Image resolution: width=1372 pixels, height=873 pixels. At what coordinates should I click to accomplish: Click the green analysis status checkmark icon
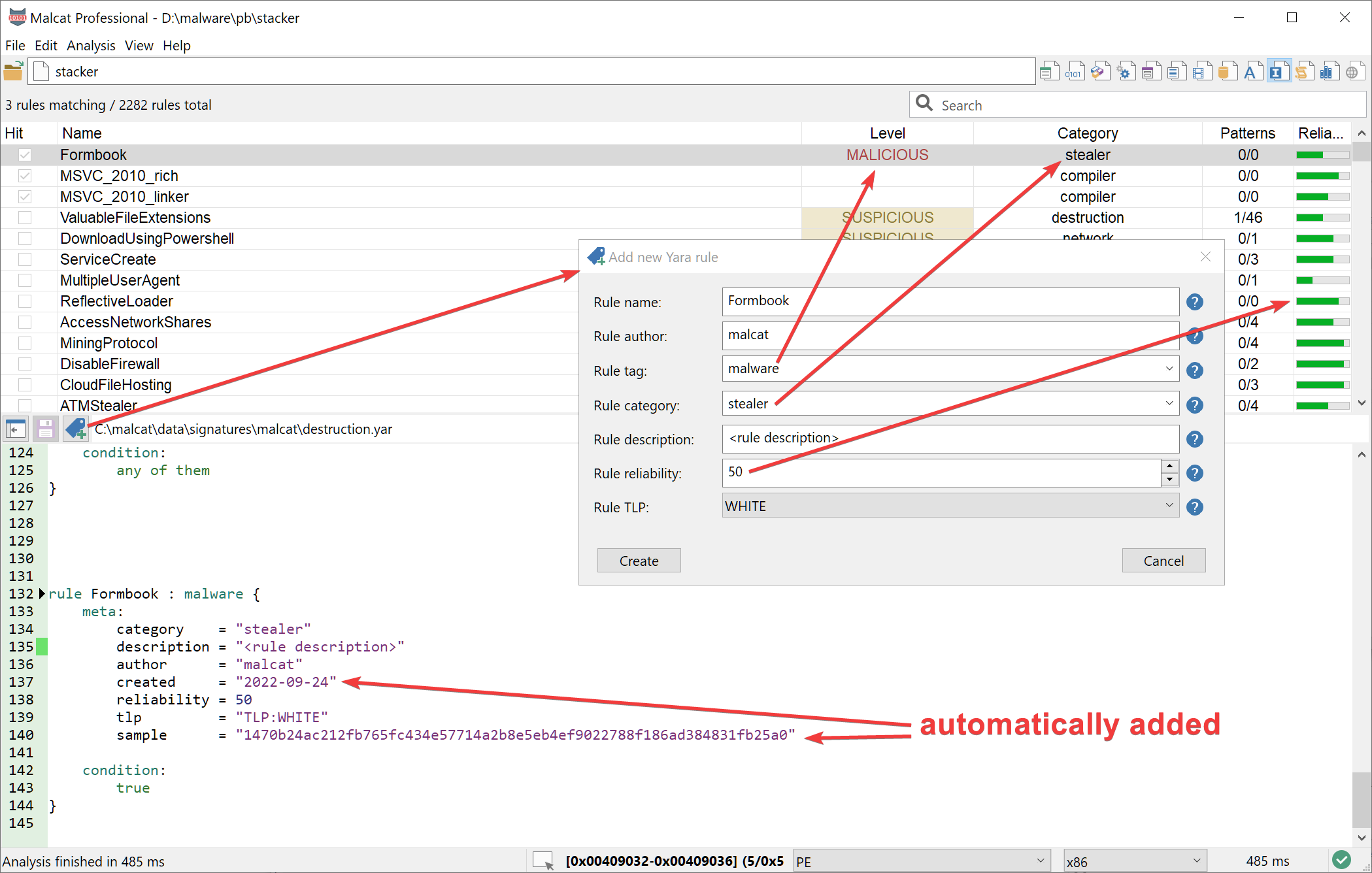pos(1341,859)
